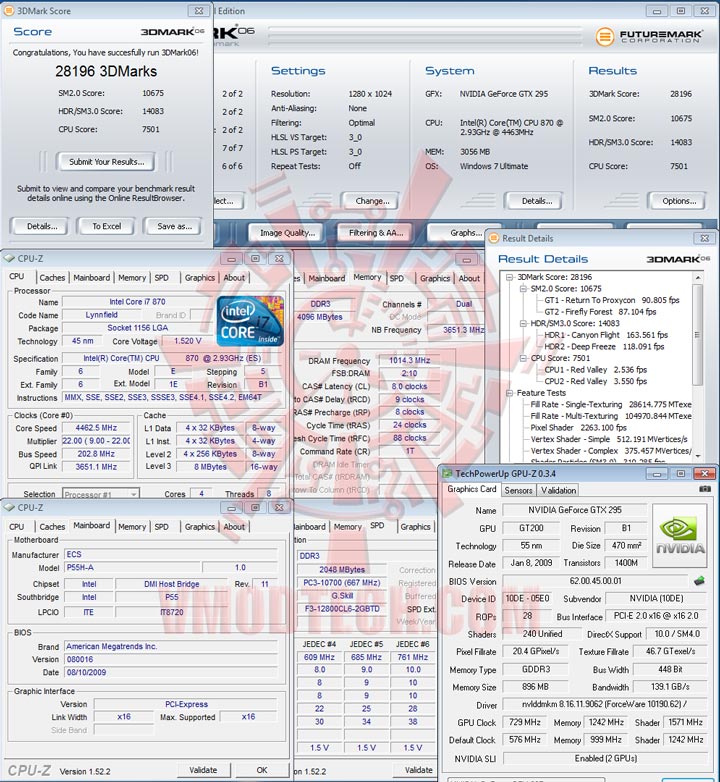Select GT1 - Return To Proxycon result
720x782 pixels.
(612, 300)
